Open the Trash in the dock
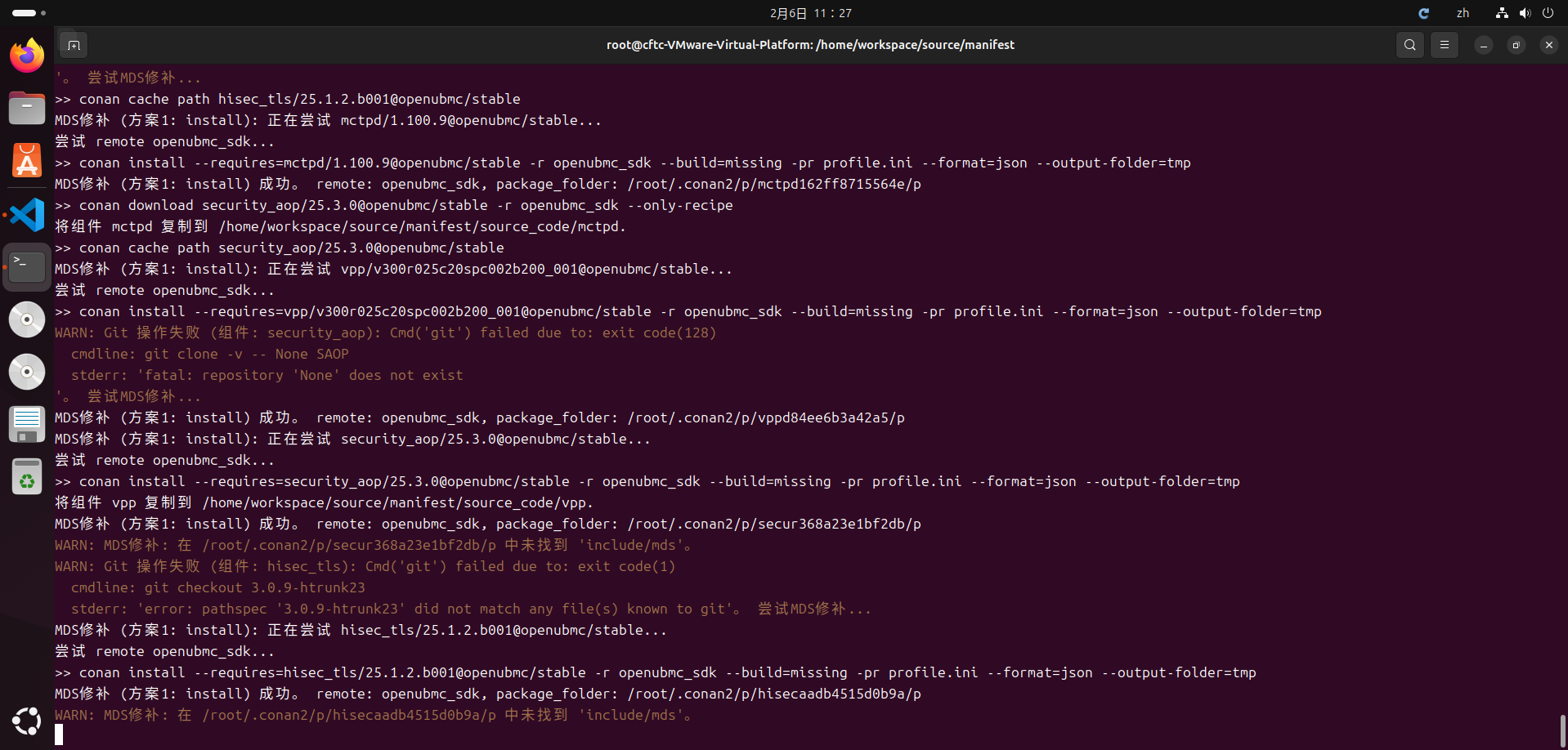The height and width of the screenshot is (750, 1568). 27,477
